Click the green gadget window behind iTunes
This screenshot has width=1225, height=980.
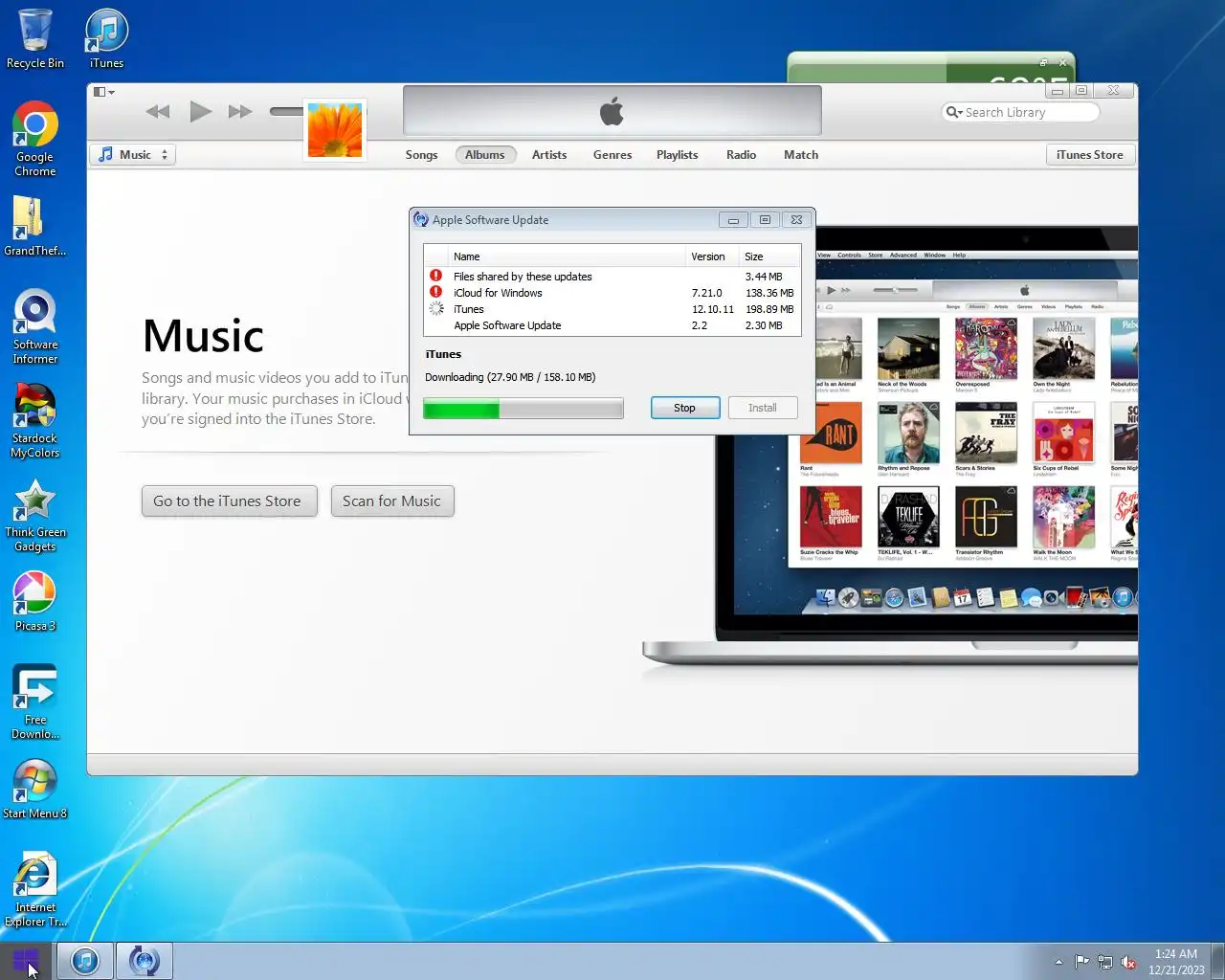click(x=929, y=67)
